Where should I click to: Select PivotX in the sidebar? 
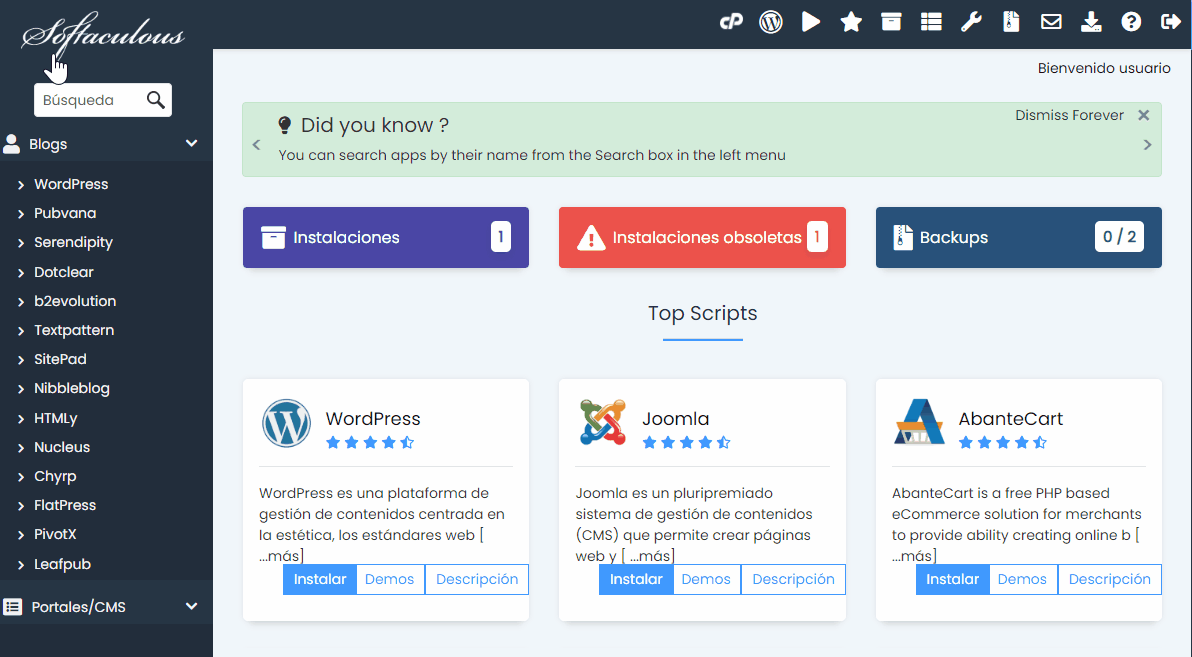click(55, 534)
